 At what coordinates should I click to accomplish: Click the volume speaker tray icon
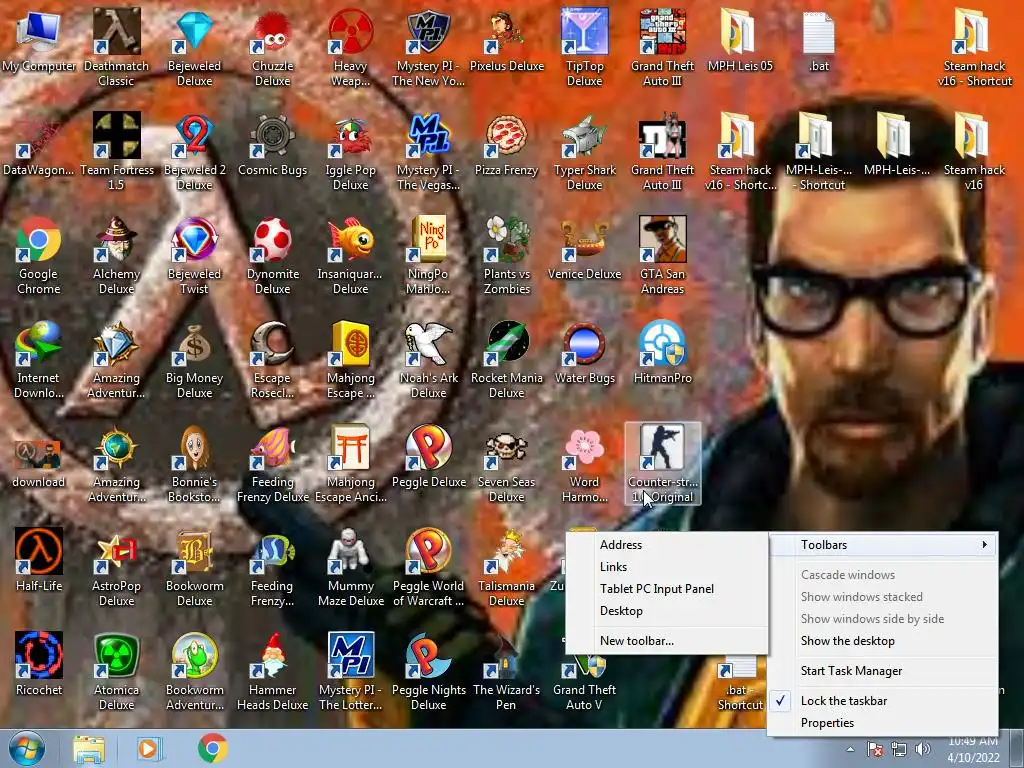coord(923,749)
